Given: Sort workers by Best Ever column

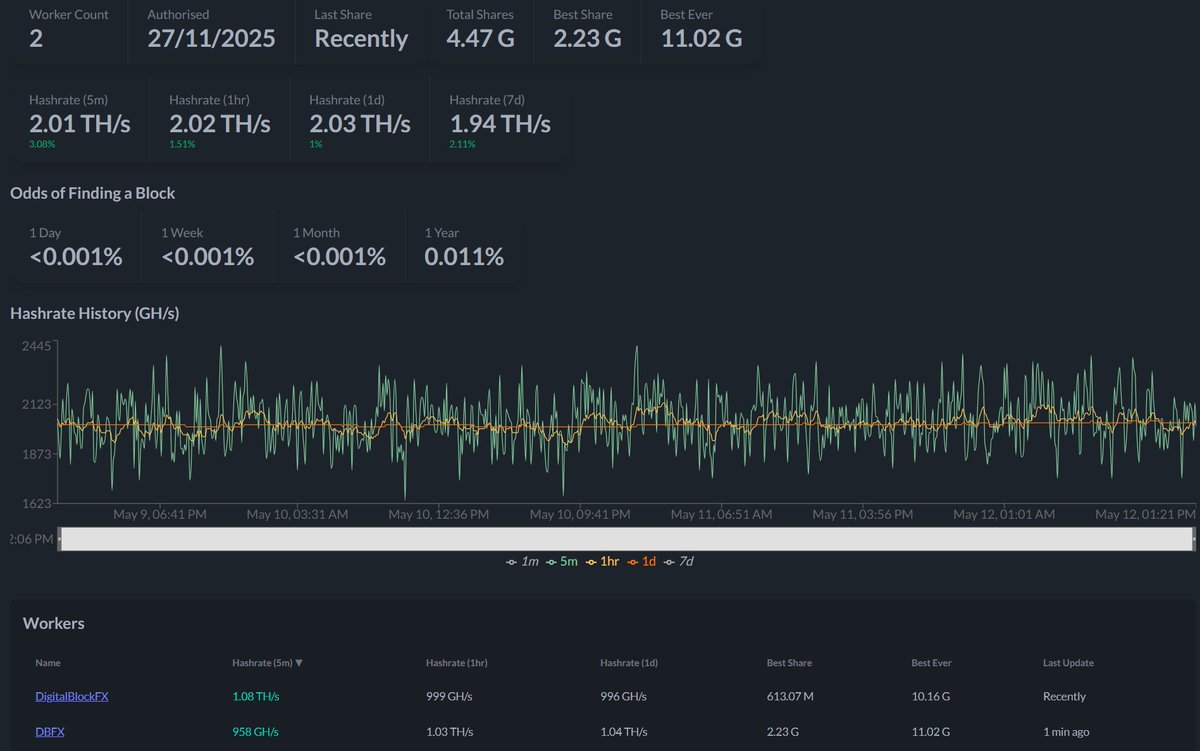Looking at the screenshot, I should (932, 663).
